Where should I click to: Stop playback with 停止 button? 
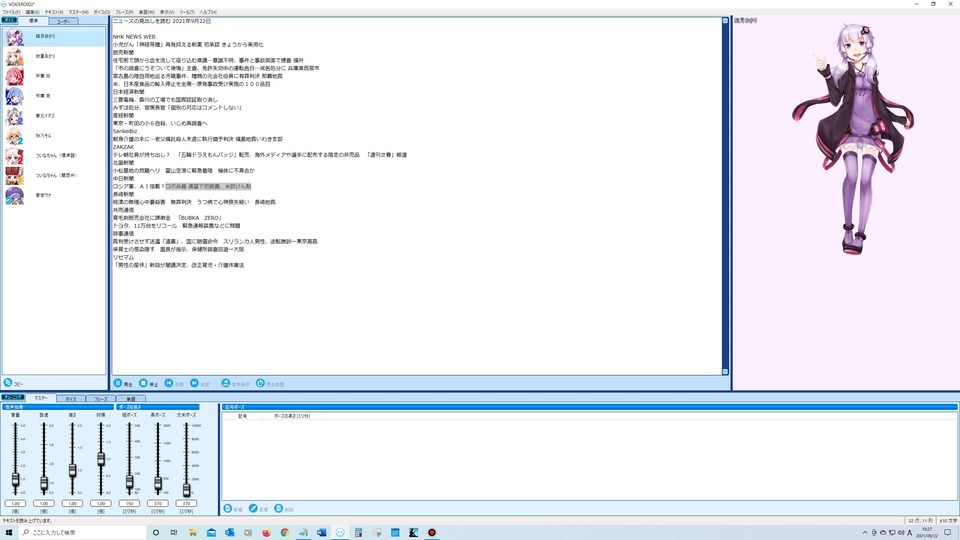pos(148,383)
